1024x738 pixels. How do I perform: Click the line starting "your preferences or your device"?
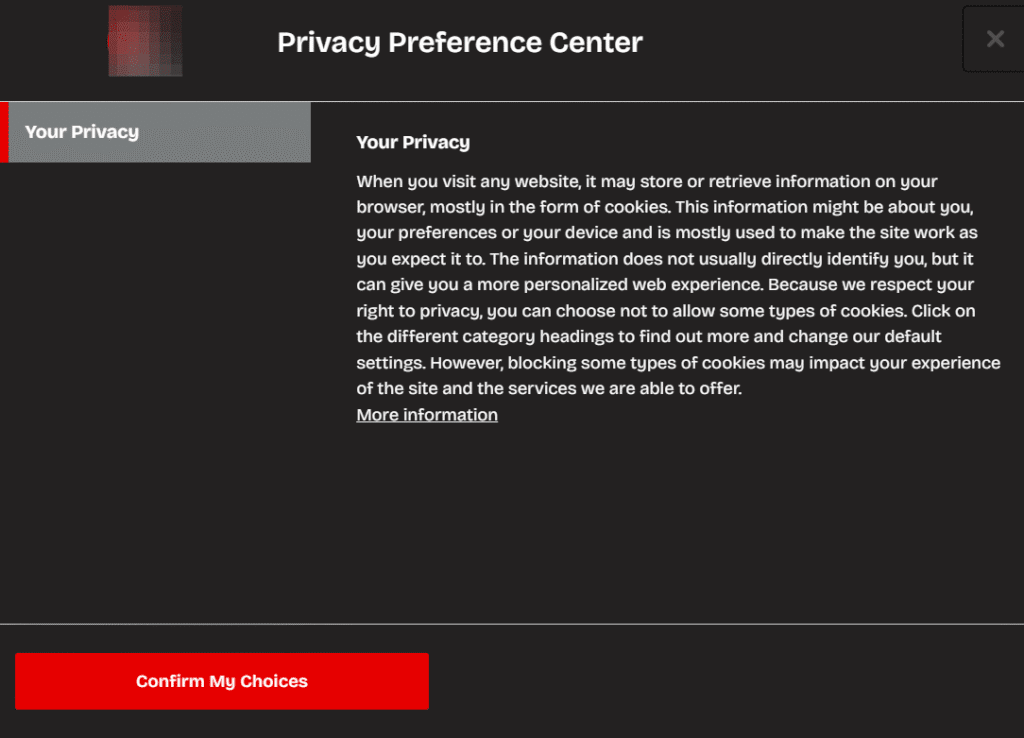pos(666,233)
